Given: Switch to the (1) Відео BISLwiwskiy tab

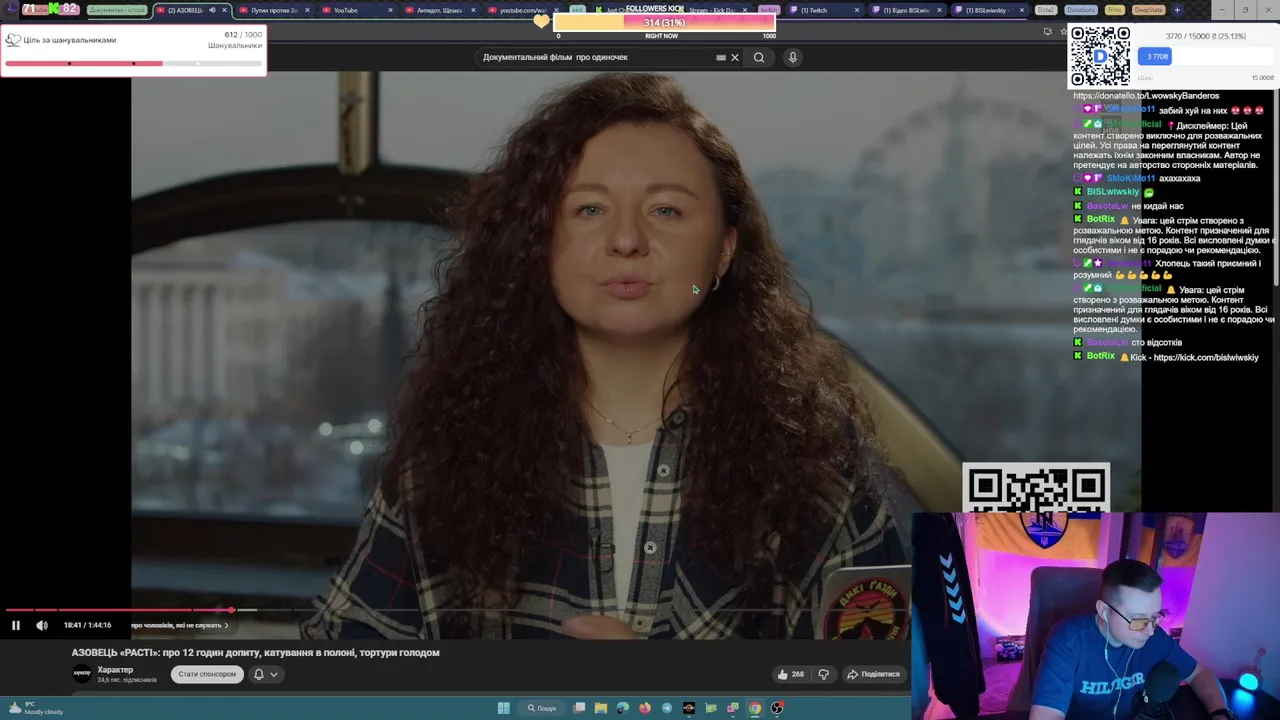Looking at the screenshot, I should pyautogui.click(x=905, y=10).
